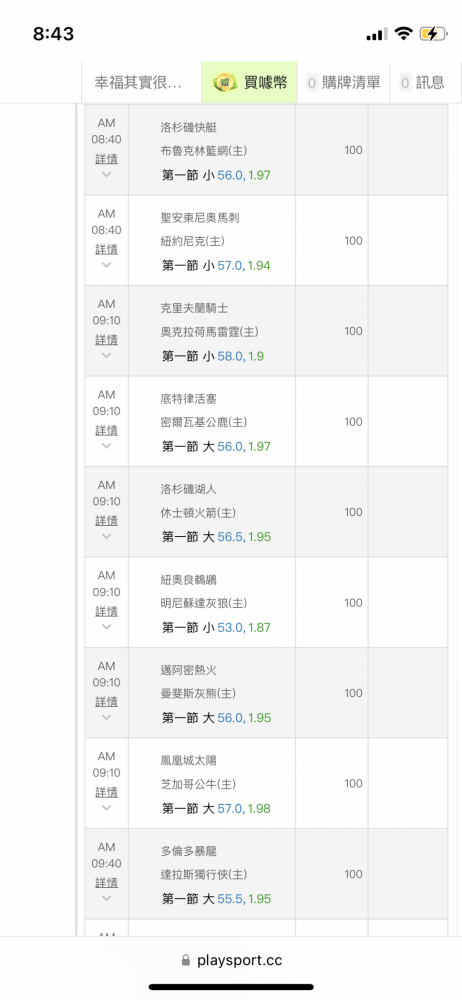Select 第一節 大 57.0 pick for 芝加哥公牛
This screenshot has width=462, height=1000.
[216, 809]
